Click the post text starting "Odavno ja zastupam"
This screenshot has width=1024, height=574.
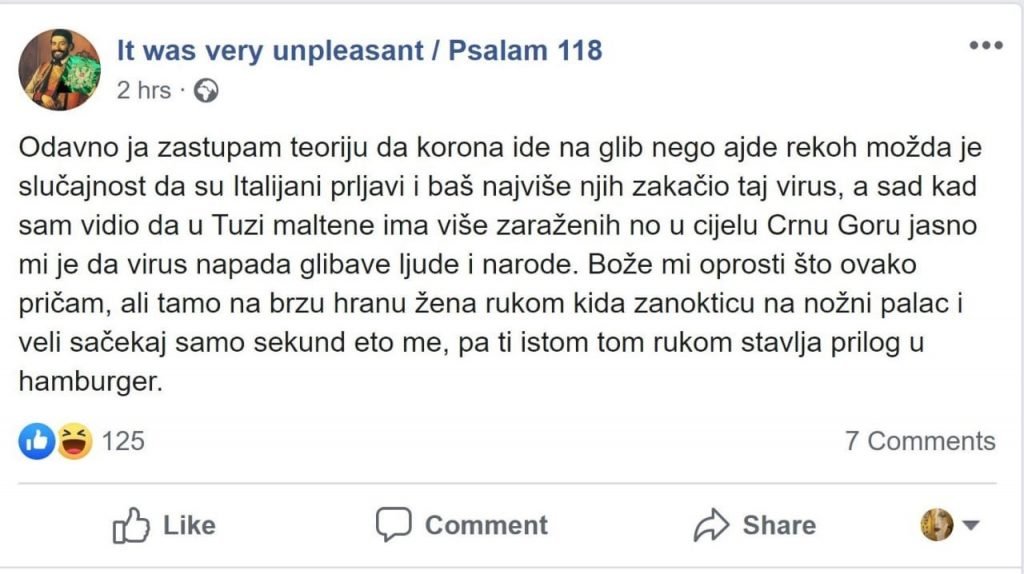point(500,264)
